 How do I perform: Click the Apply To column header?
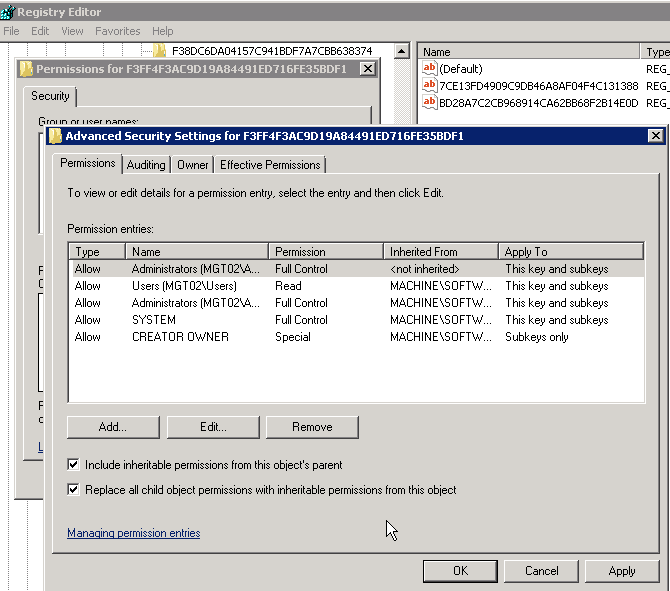[571, 251]
